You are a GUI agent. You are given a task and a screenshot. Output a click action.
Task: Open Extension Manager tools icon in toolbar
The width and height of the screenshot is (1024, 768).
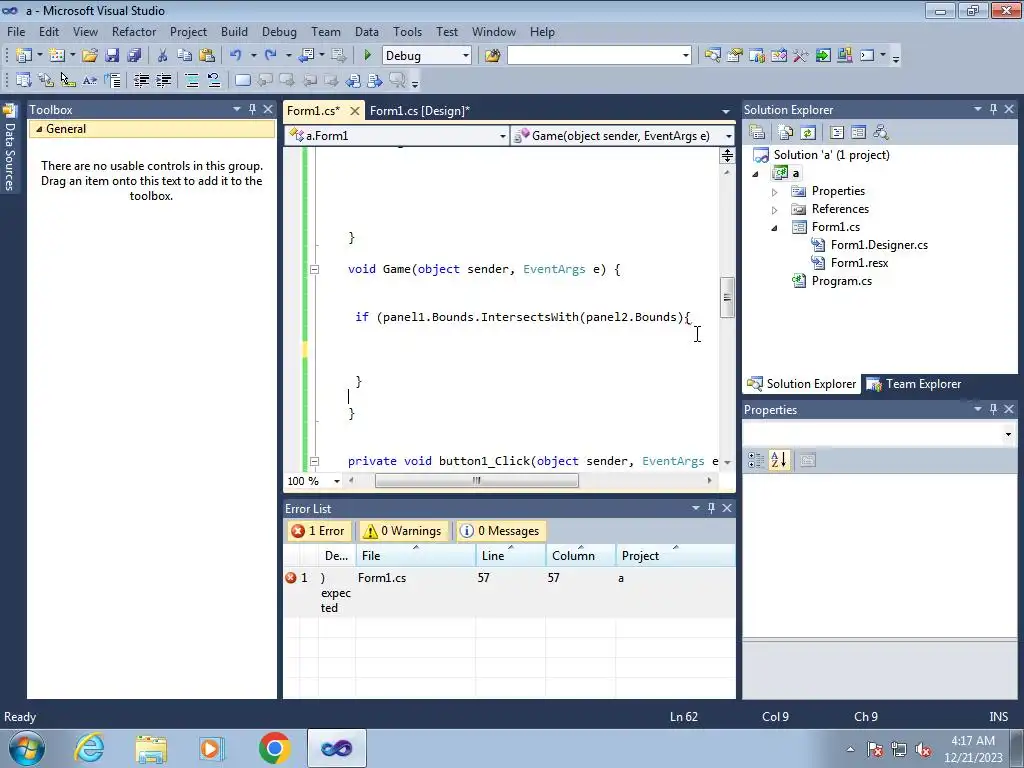pyautogui.click(x=844, y=56)
